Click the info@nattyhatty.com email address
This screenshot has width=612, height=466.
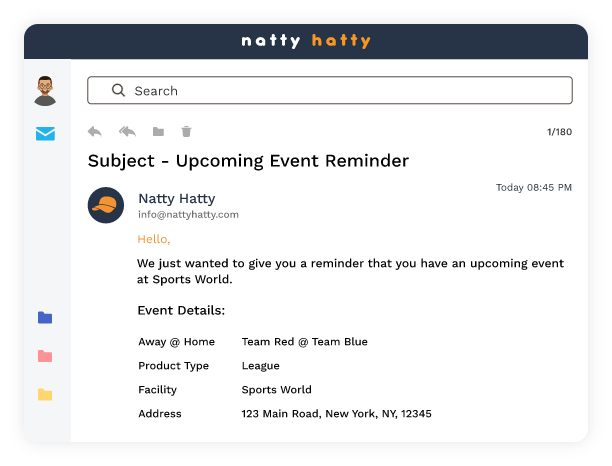click(188, 214)
